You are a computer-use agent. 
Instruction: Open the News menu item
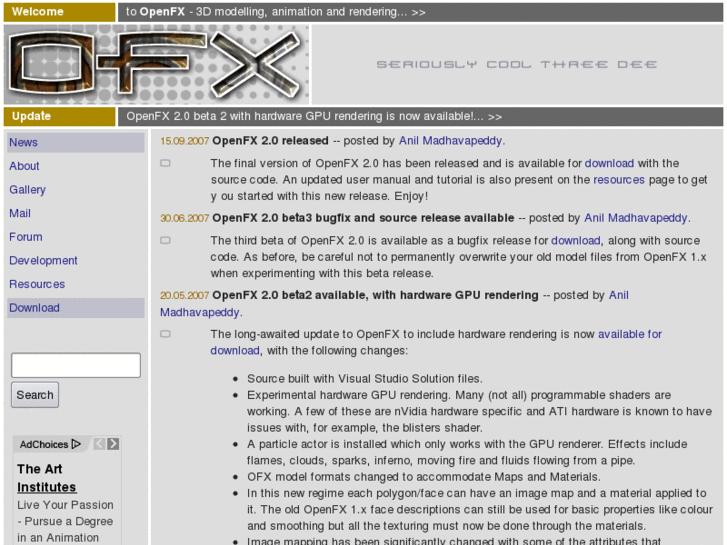pos(76,142)
